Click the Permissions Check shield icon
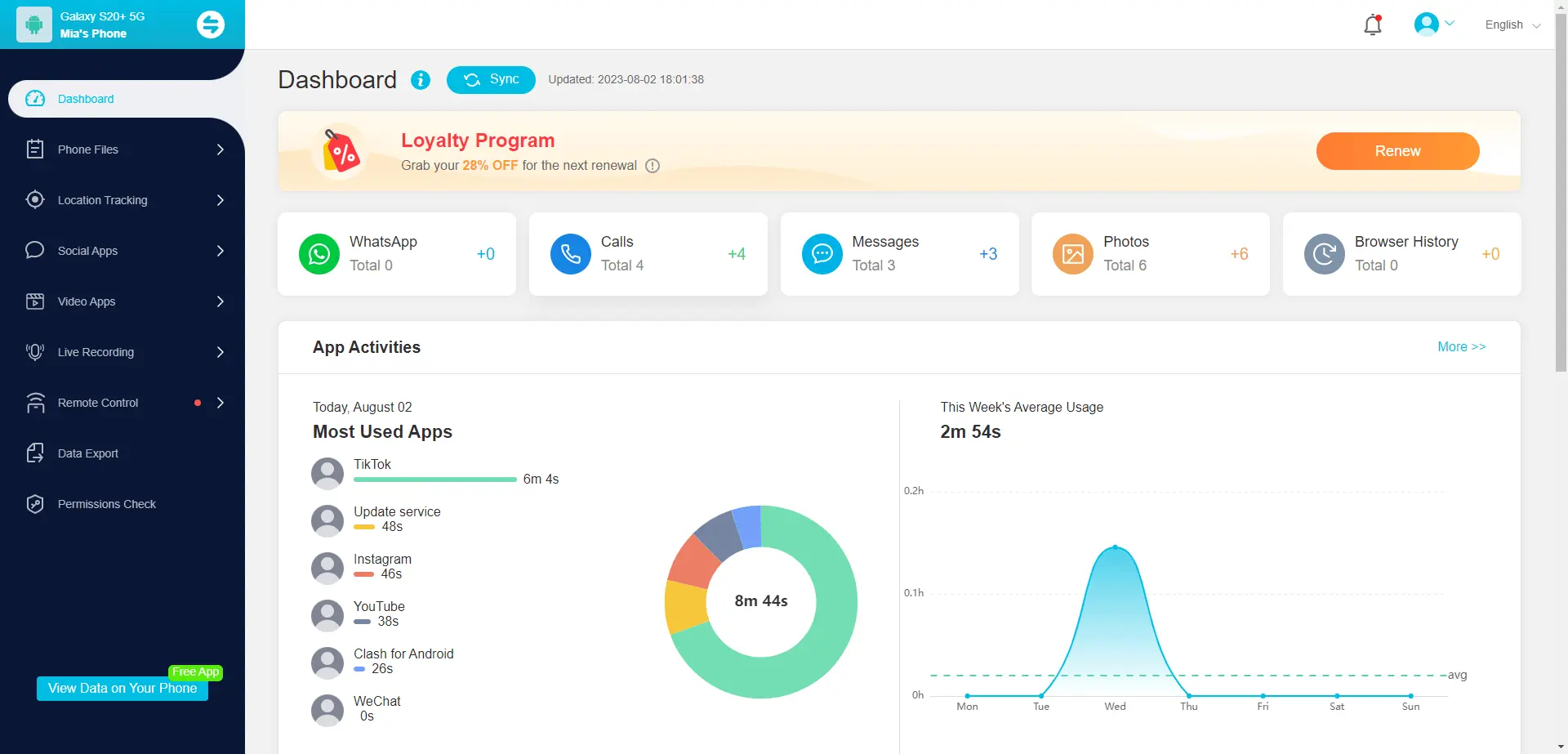The width and height of the screenshot is (1568, 754). pyautogui.click(x=35, y=504)
